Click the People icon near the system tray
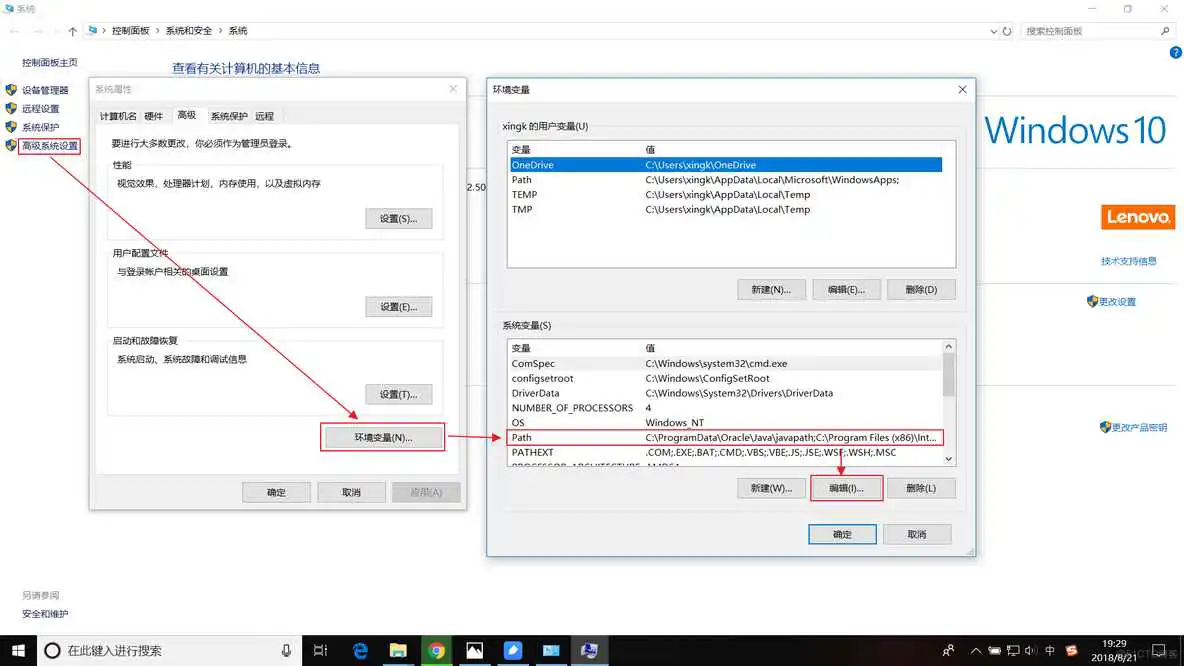Image resolution: width=1184 pixels, height=666 pixels. 949,650
